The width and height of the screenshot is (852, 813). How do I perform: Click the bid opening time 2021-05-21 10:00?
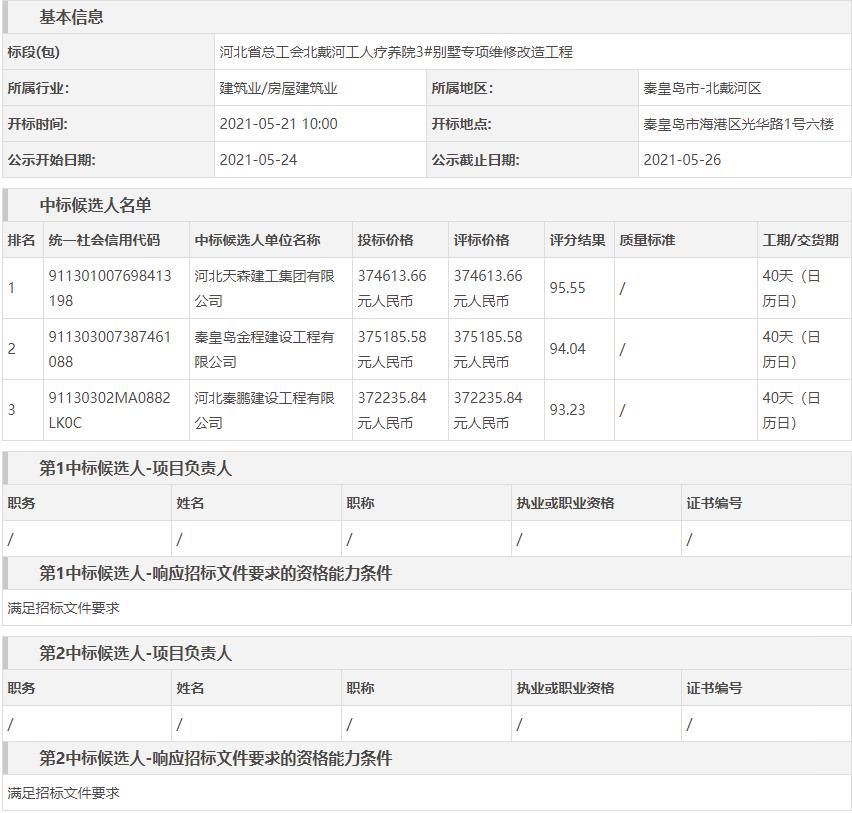278,124
